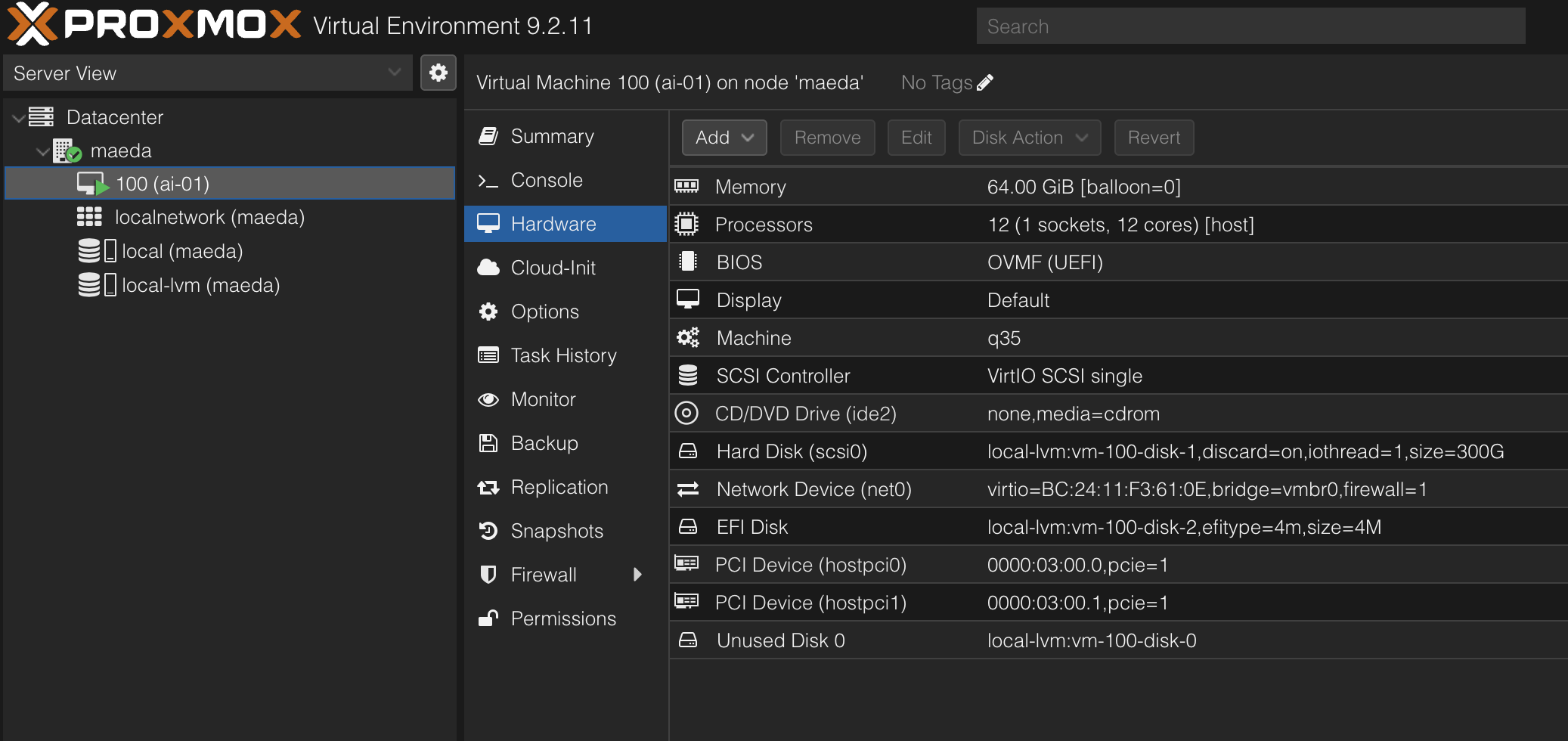This screenshot has height=741, width=1568.
Task: Open the Task History tab
Action: (566, 355)
